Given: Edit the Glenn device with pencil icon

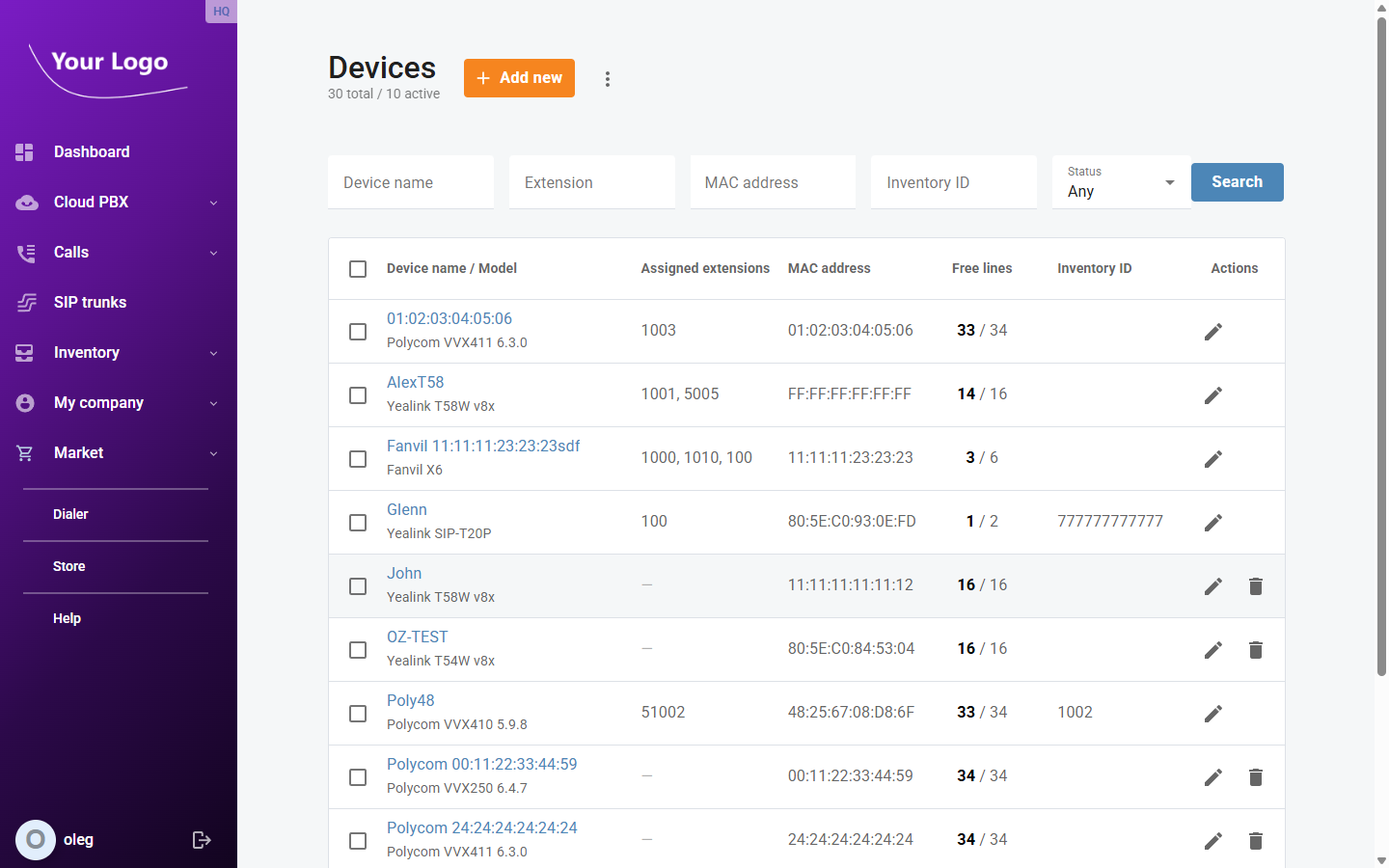Looking at the screenshot, I should [x=1212, y=522].
